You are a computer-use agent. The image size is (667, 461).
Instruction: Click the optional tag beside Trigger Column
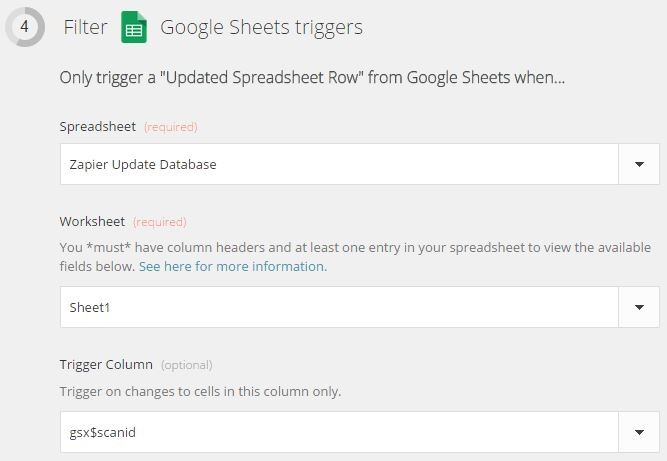[186, 365]
